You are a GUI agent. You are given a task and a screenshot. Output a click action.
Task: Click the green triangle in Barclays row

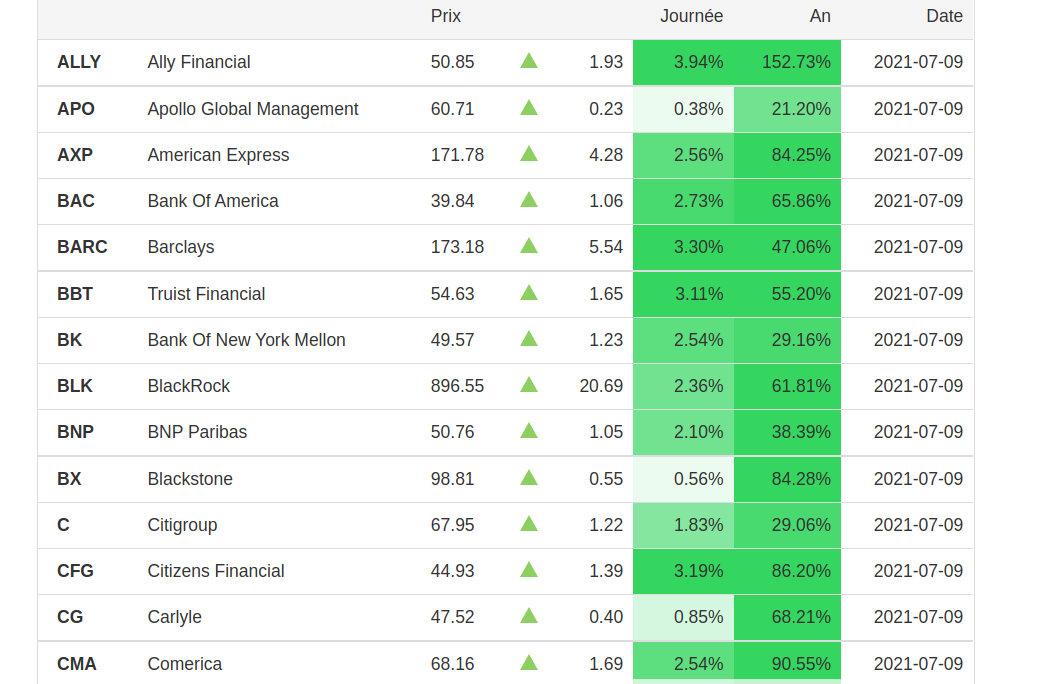(529, 246)
